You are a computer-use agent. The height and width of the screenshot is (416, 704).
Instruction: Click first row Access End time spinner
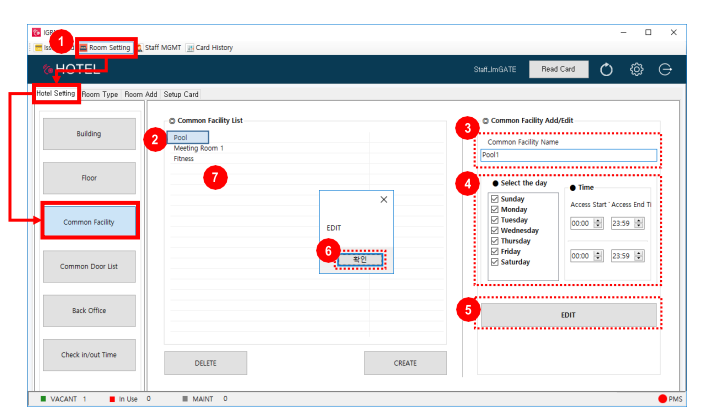pos(628,223)
